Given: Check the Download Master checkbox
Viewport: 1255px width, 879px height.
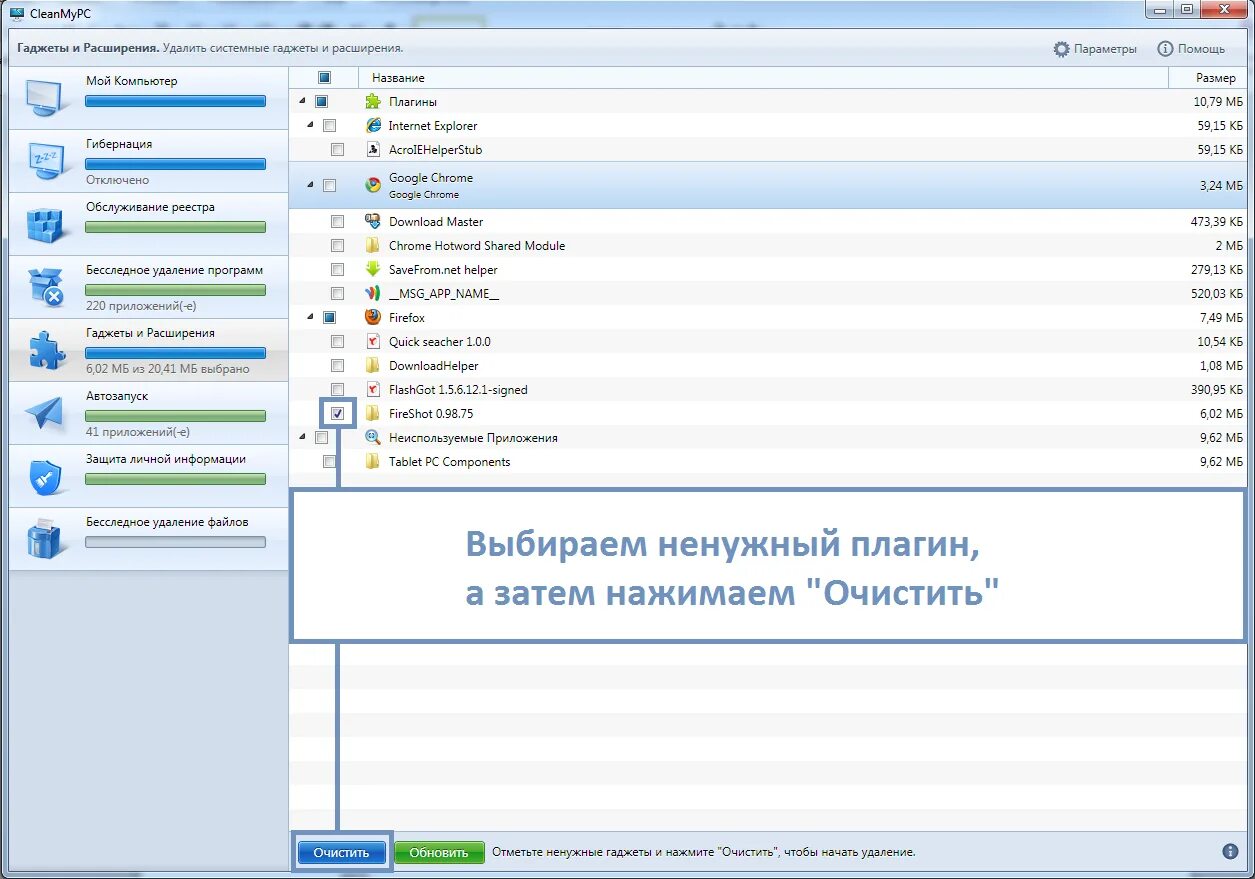Looking at the screenshot, I should coord(337,221).
